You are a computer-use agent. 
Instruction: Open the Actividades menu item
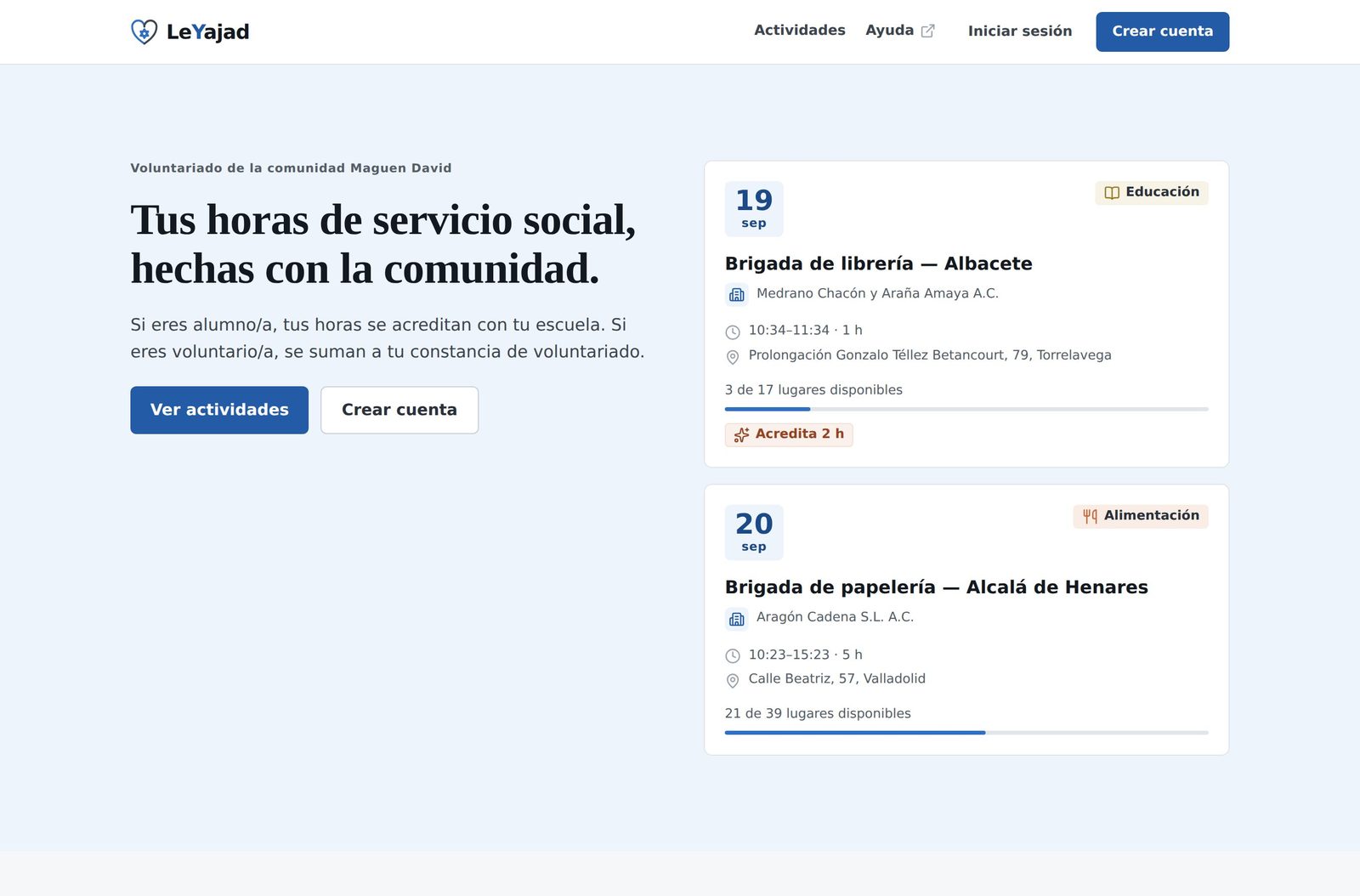tap(800, 31)
